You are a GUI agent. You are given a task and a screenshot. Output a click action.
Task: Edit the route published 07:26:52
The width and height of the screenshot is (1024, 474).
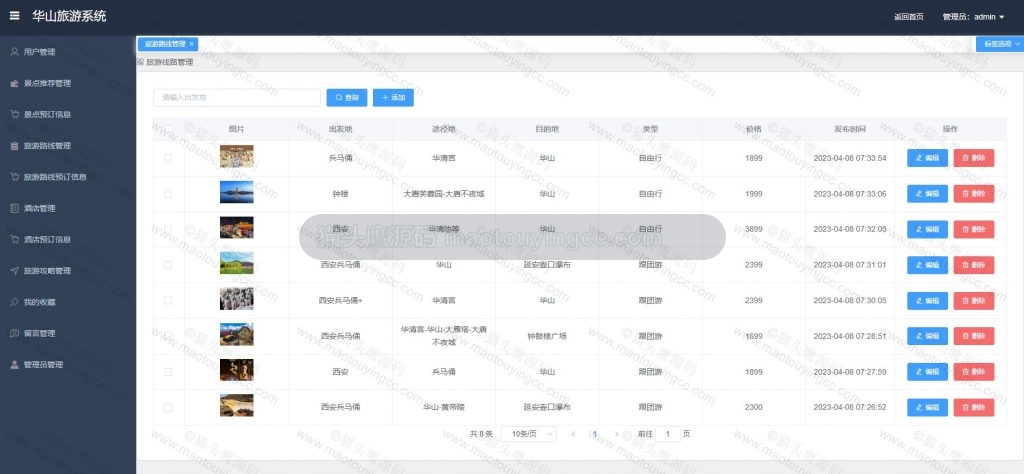pyautogui.click(x=927, y=407)
